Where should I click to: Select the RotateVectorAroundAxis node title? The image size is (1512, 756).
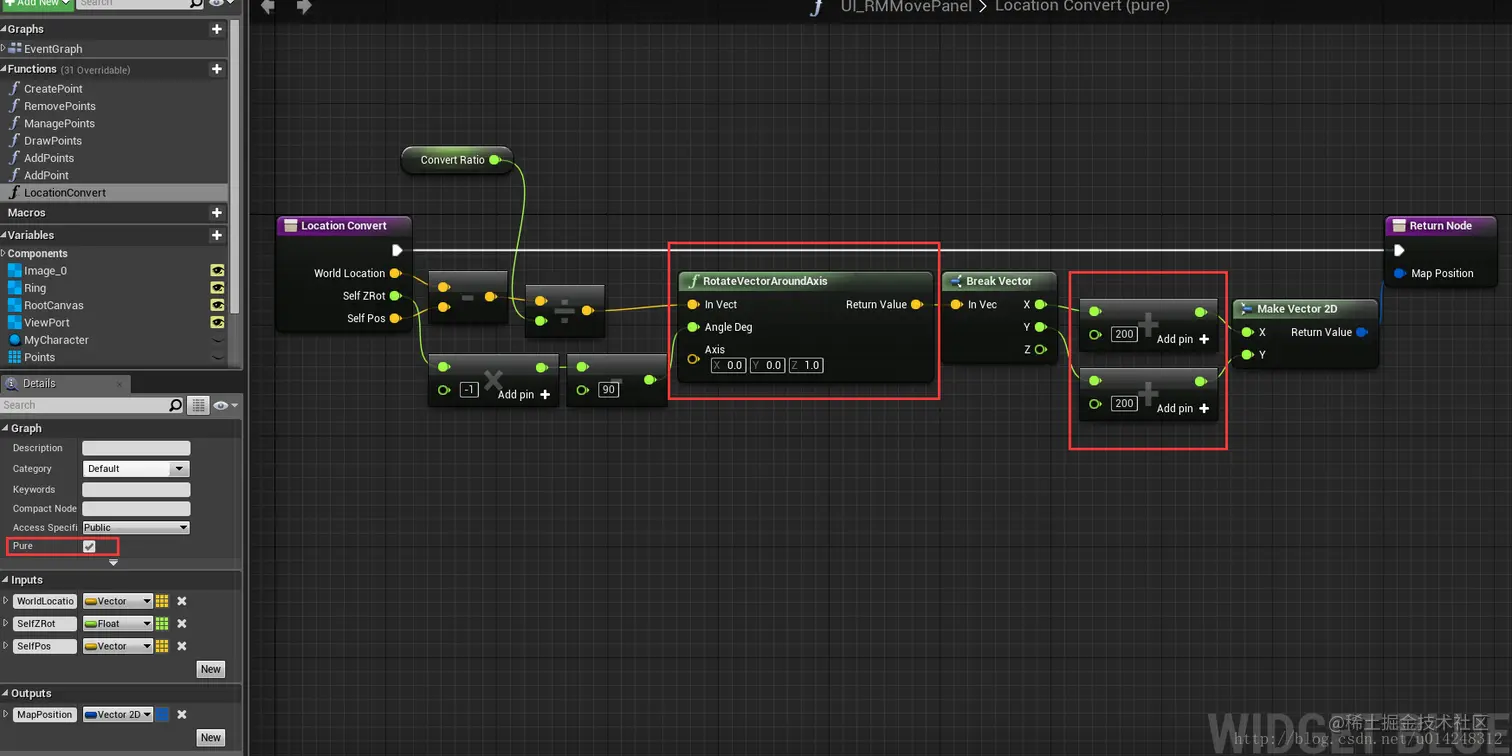(765, 281)
